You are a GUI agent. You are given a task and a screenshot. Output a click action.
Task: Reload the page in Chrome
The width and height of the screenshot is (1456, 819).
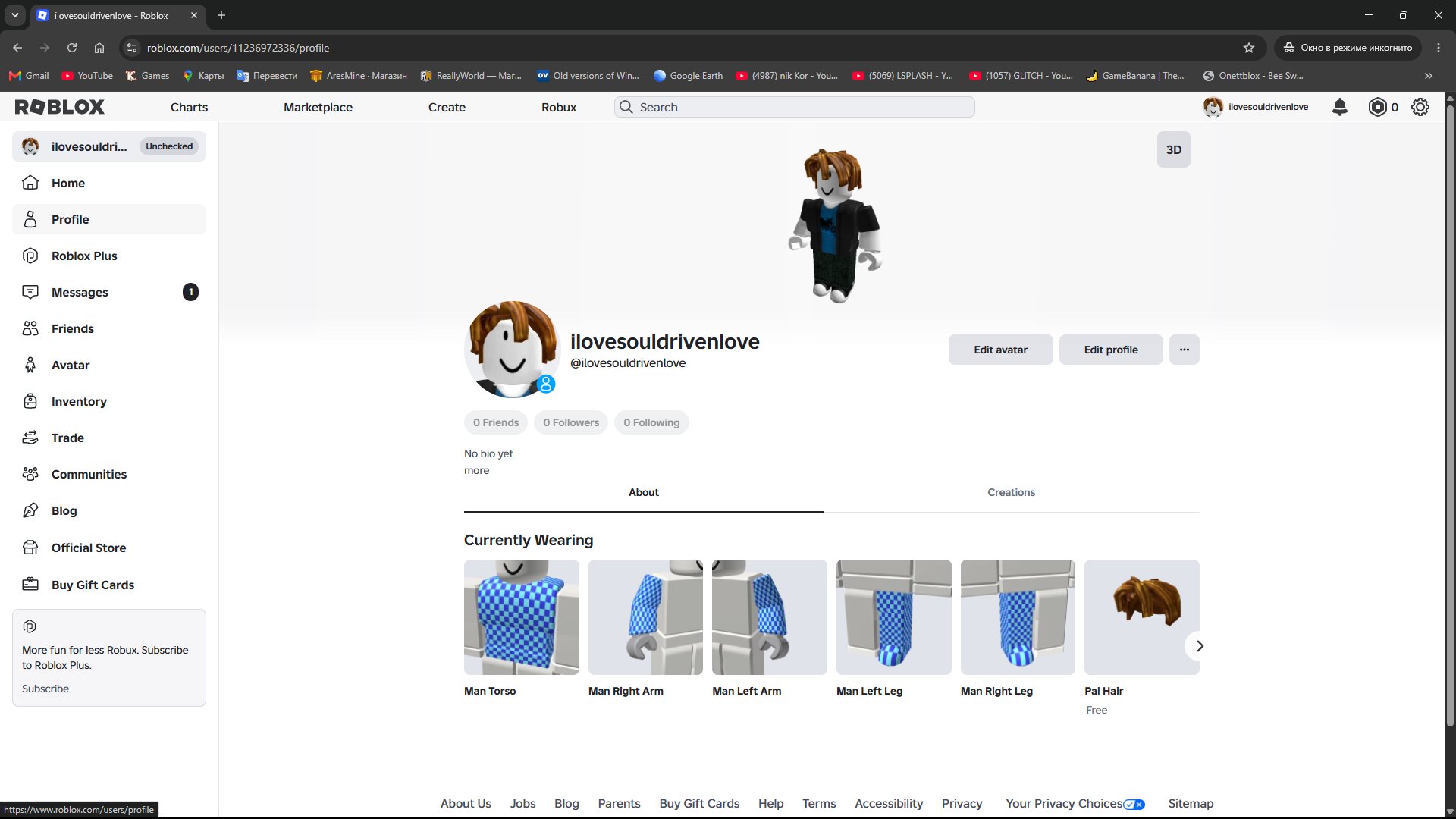point(72,48)
